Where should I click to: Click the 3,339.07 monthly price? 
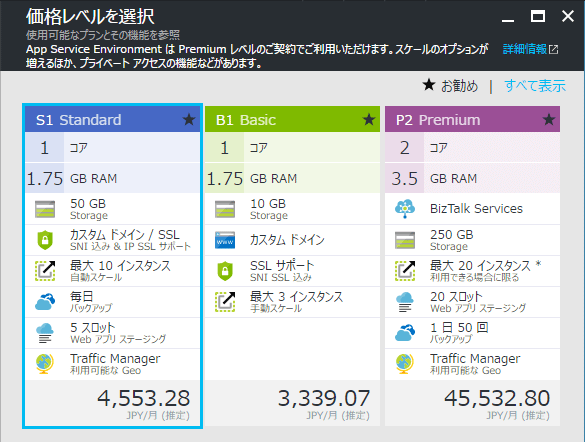pyautogui.click(x=324, y=398)
